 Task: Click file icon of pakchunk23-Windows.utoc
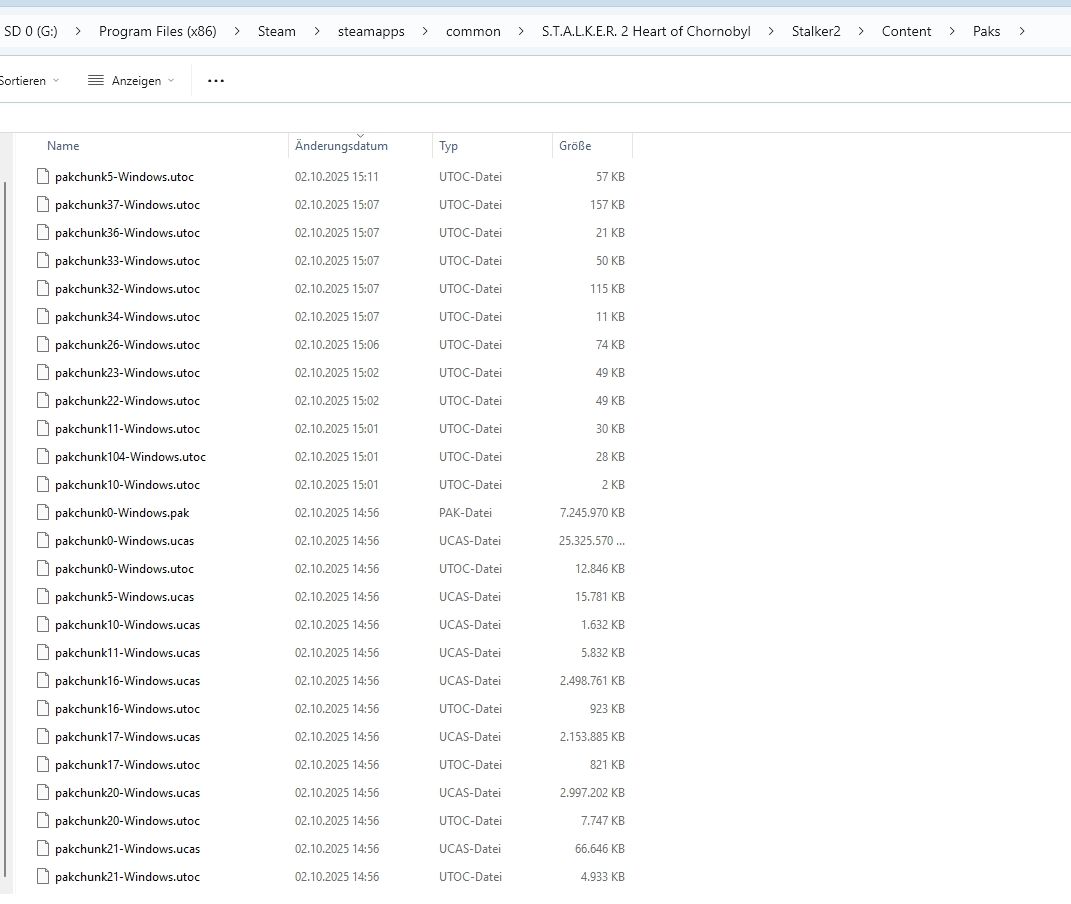43,372
